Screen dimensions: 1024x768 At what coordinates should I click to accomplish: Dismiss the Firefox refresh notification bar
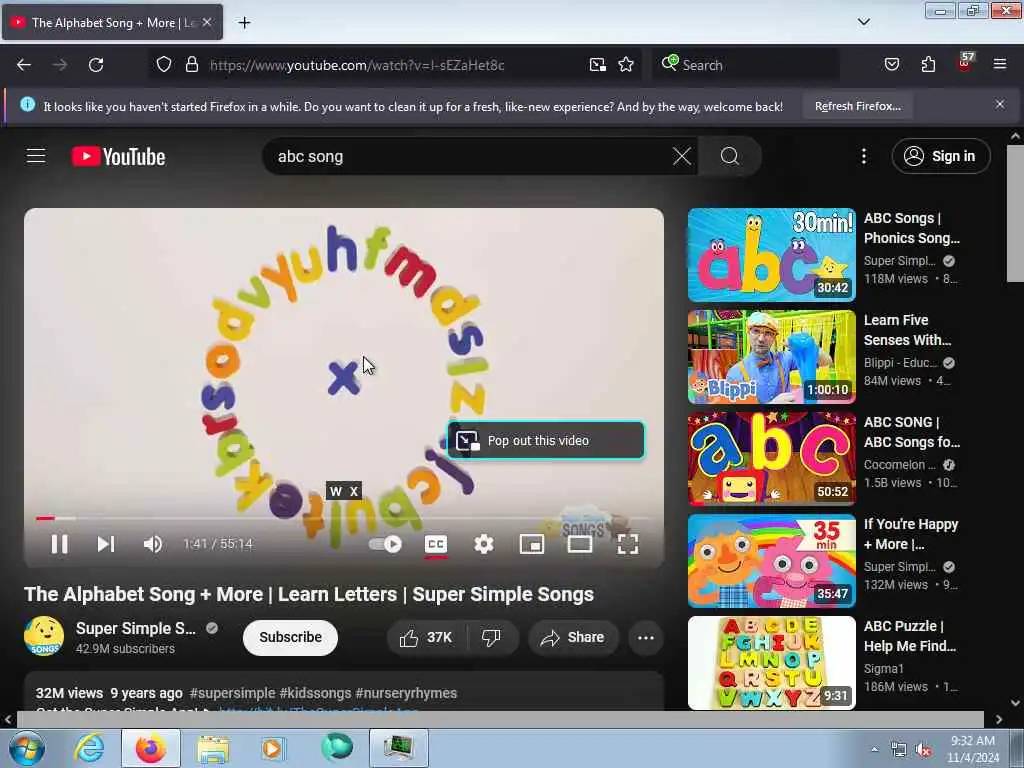tap(1000, 104)
